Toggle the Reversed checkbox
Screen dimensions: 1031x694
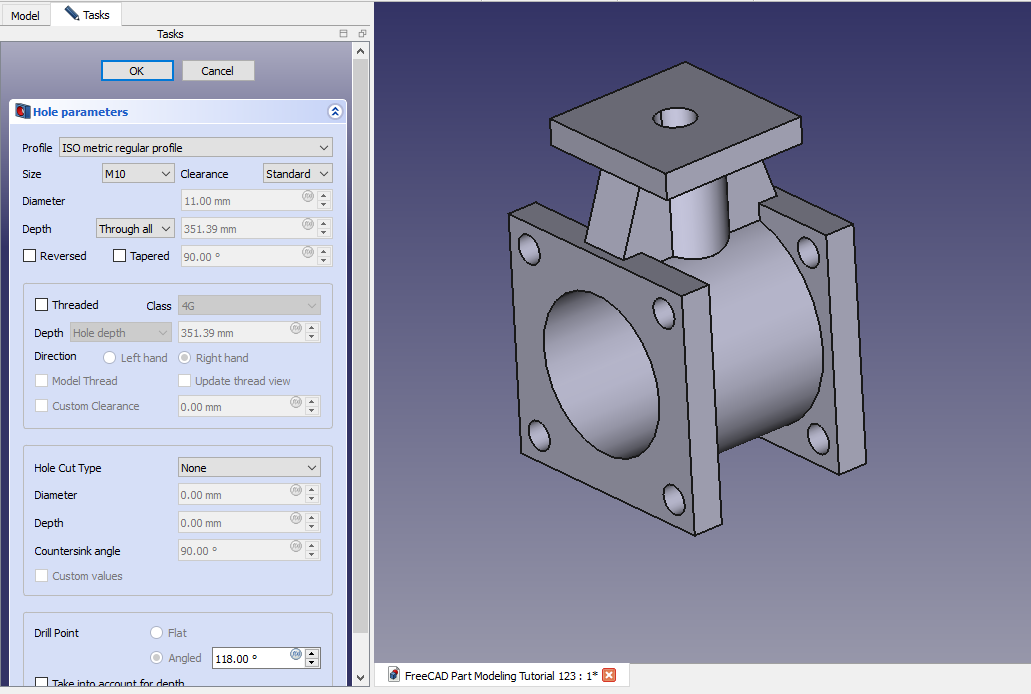pos(30,256)
